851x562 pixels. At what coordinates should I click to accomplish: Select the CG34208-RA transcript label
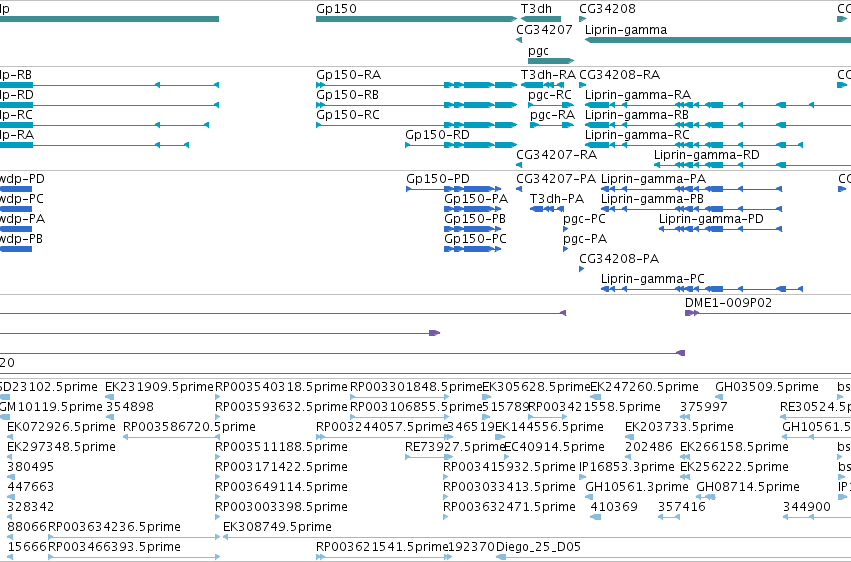tap(620, 75)
